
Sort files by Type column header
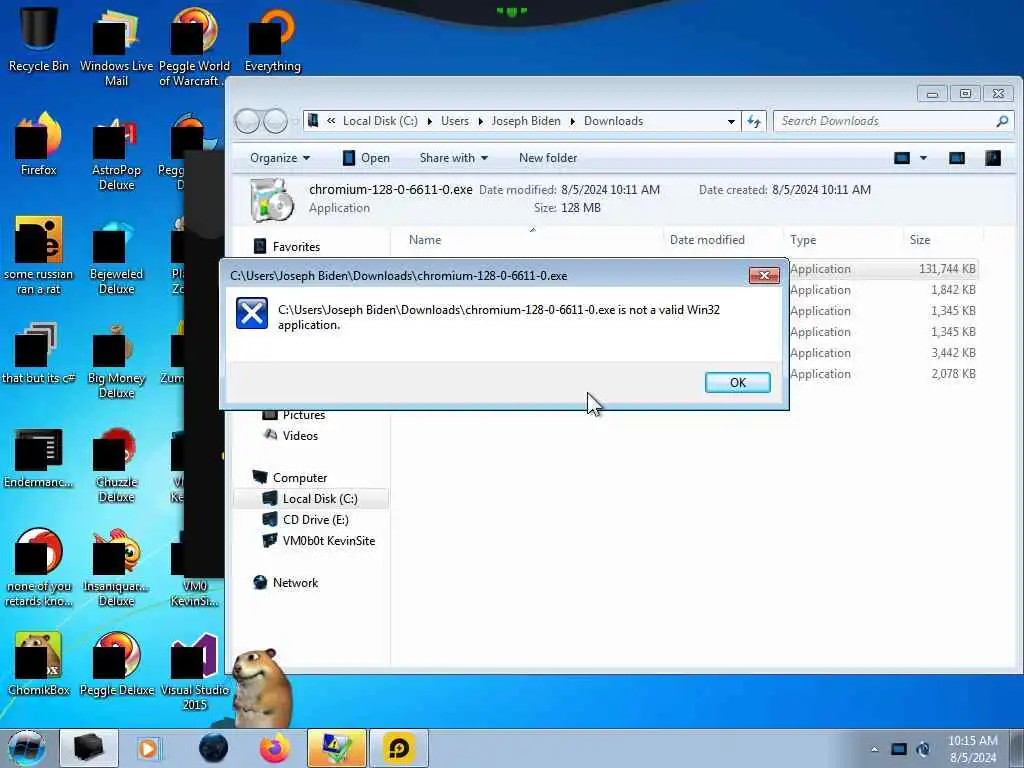coord(803,240)
